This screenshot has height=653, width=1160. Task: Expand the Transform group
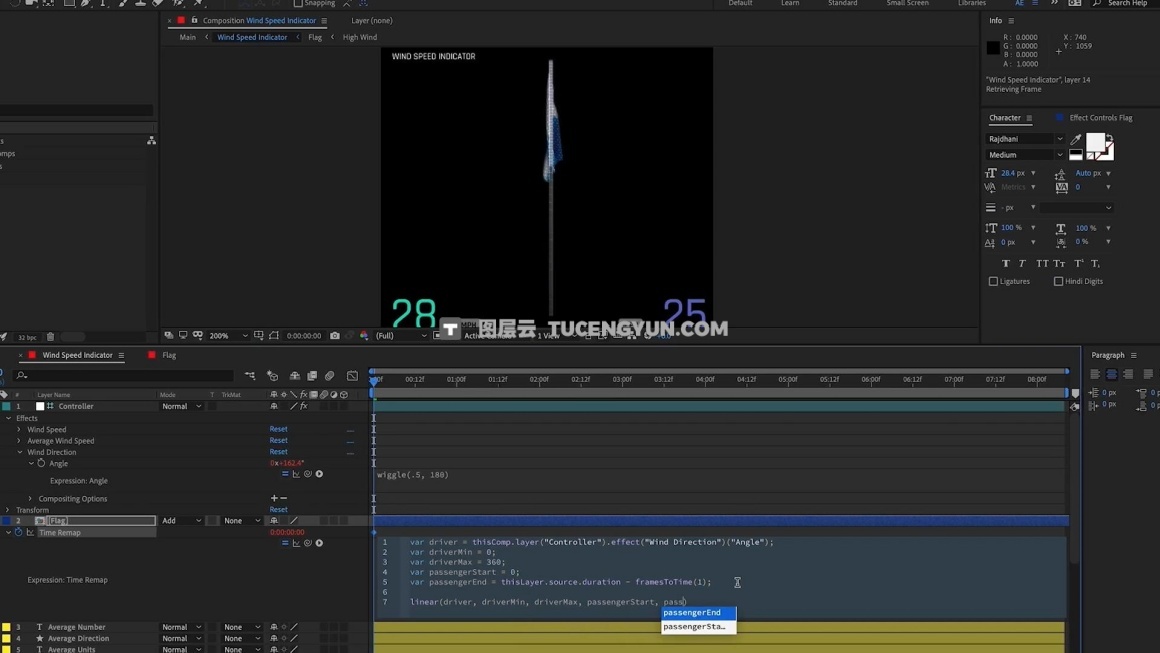[8, 510]
